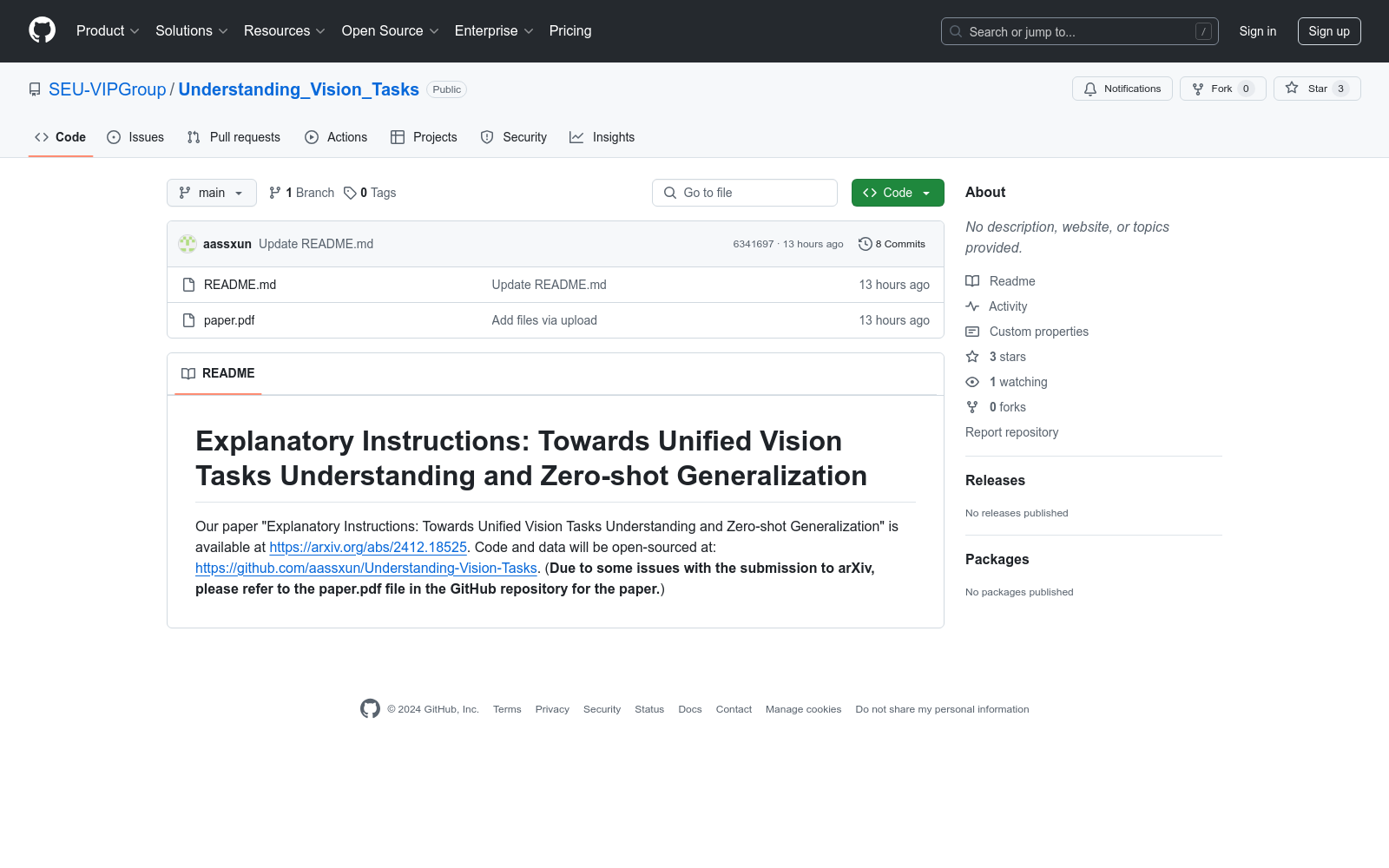Select the README tab in file viewer
The height and width of the screenshot is (868, 1389).
click(218, 373)
